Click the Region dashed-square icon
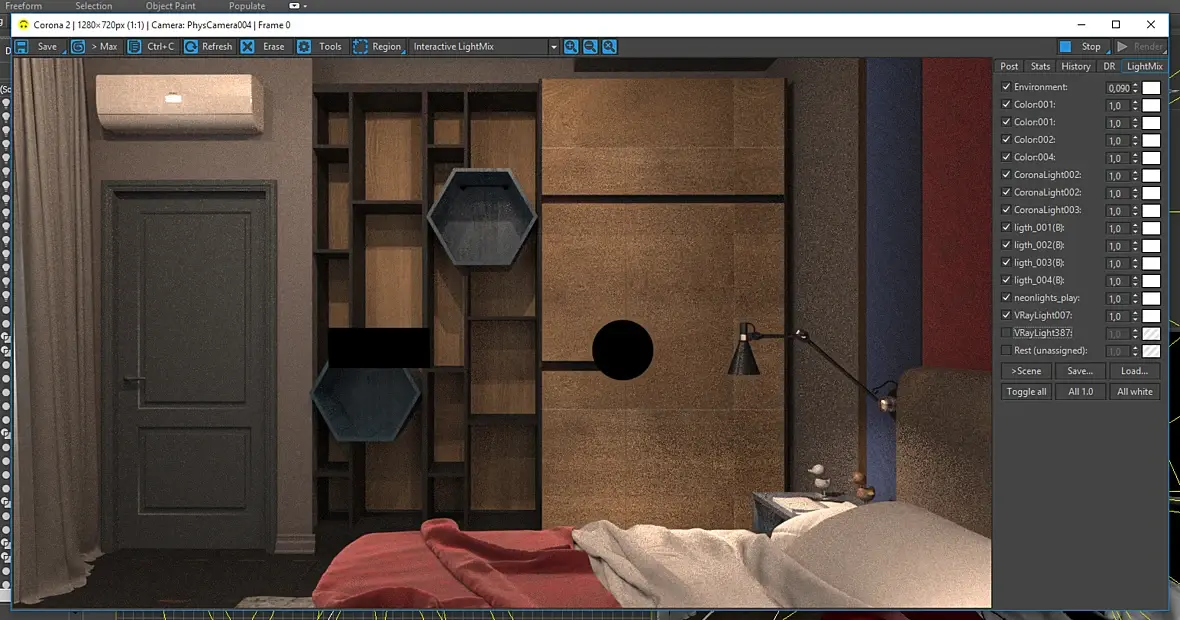This screenshot has height=620, width=1180. 360,47
